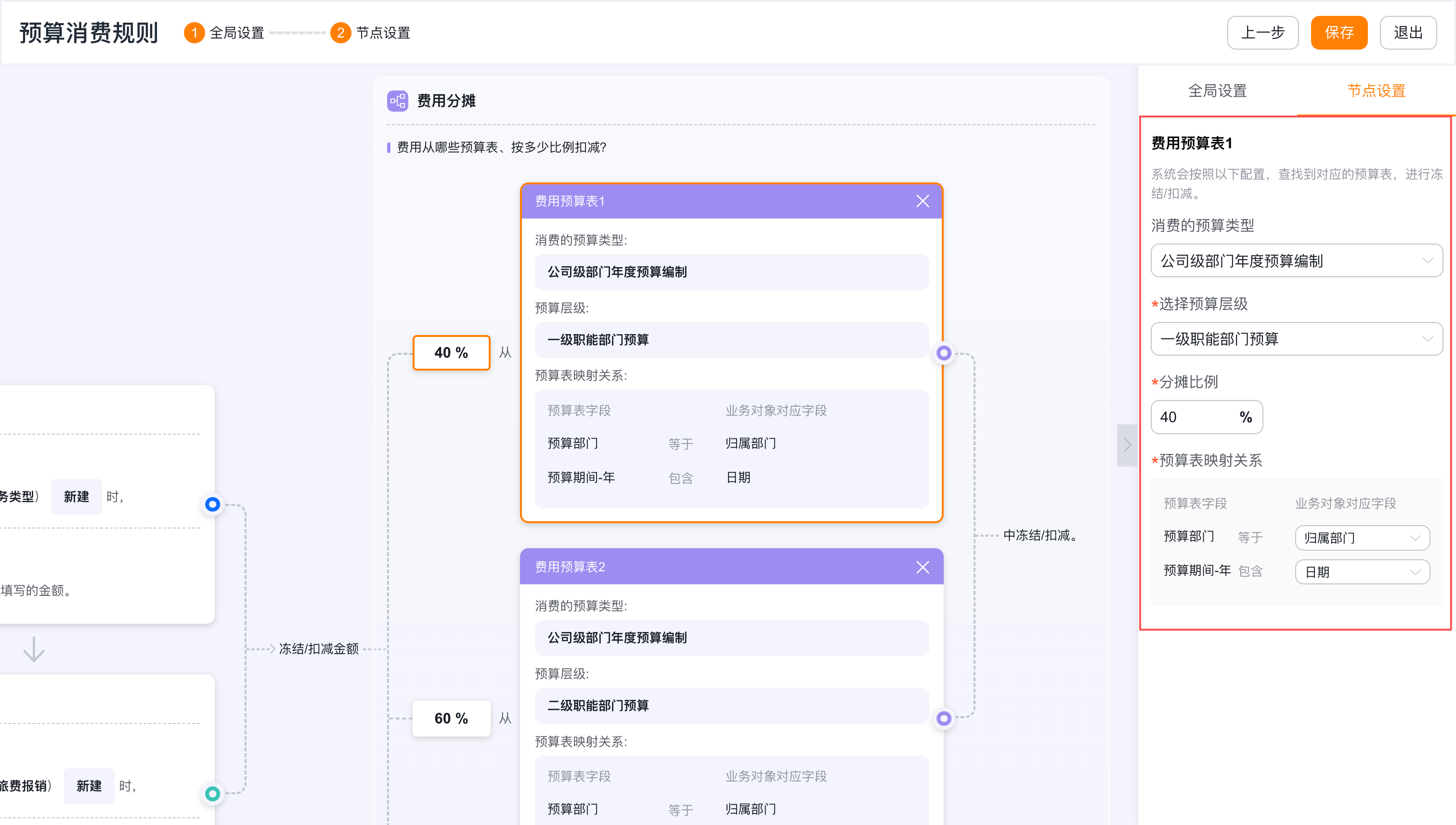The width and height of the screenshot is (1456, 825).
Task: Click the orange 保存 button
Action: [x=1339, y=33]
